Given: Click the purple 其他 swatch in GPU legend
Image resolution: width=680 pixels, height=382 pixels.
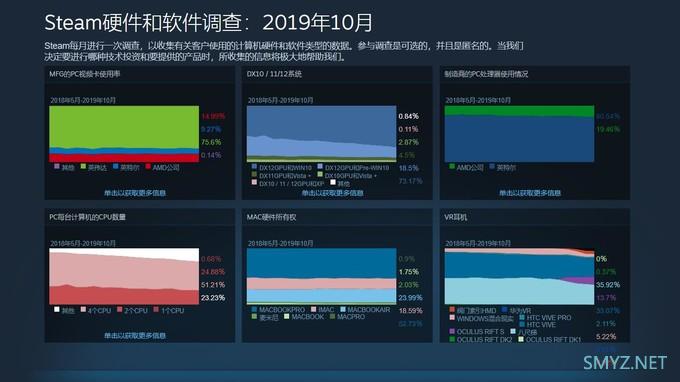Looking at the screenshot, I should pos(57,166).
